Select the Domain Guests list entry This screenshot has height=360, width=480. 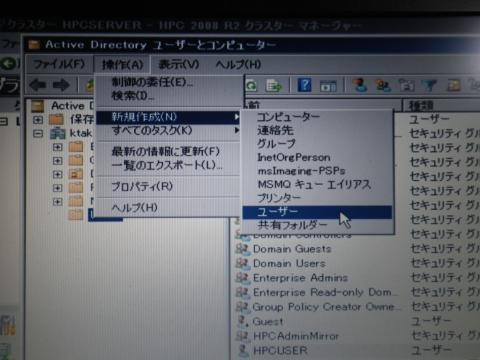pos(292,249)
